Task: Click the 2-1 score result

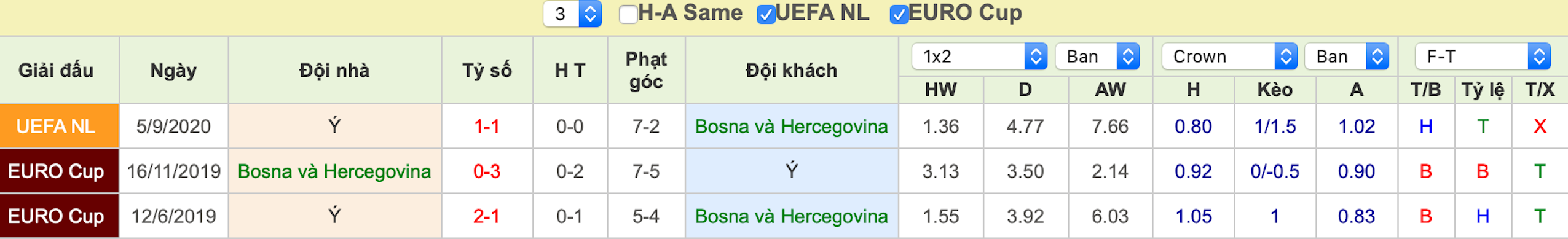Action: coord(487,216)
